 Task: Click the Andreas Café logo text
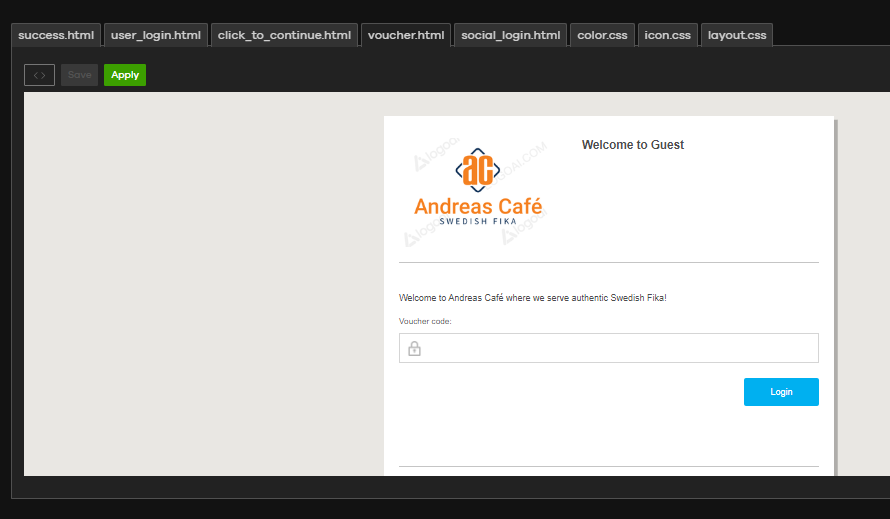[x=478, y=206]
